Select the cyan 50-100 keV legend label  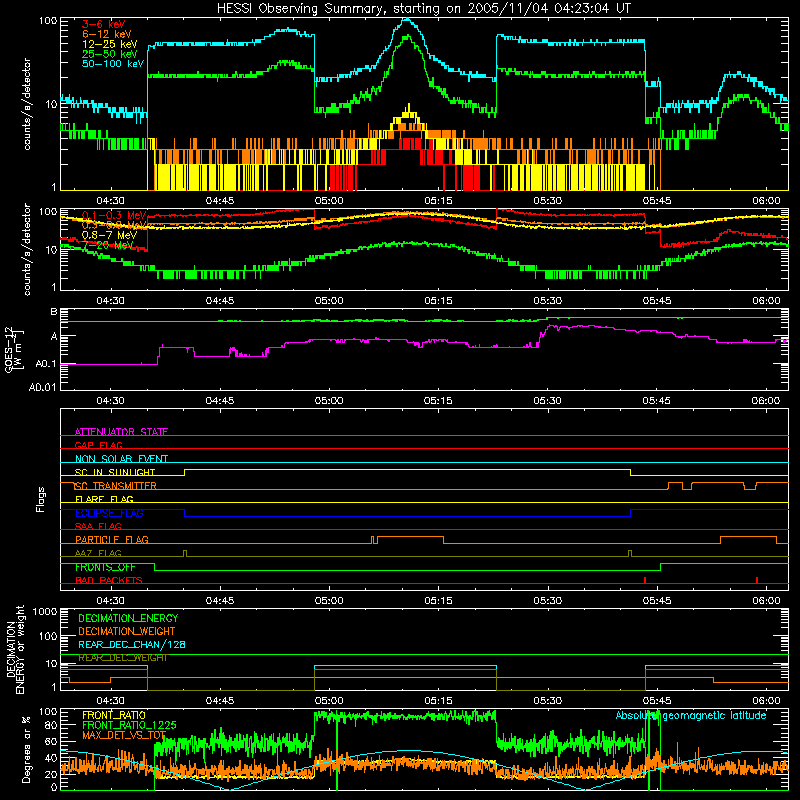113,64
